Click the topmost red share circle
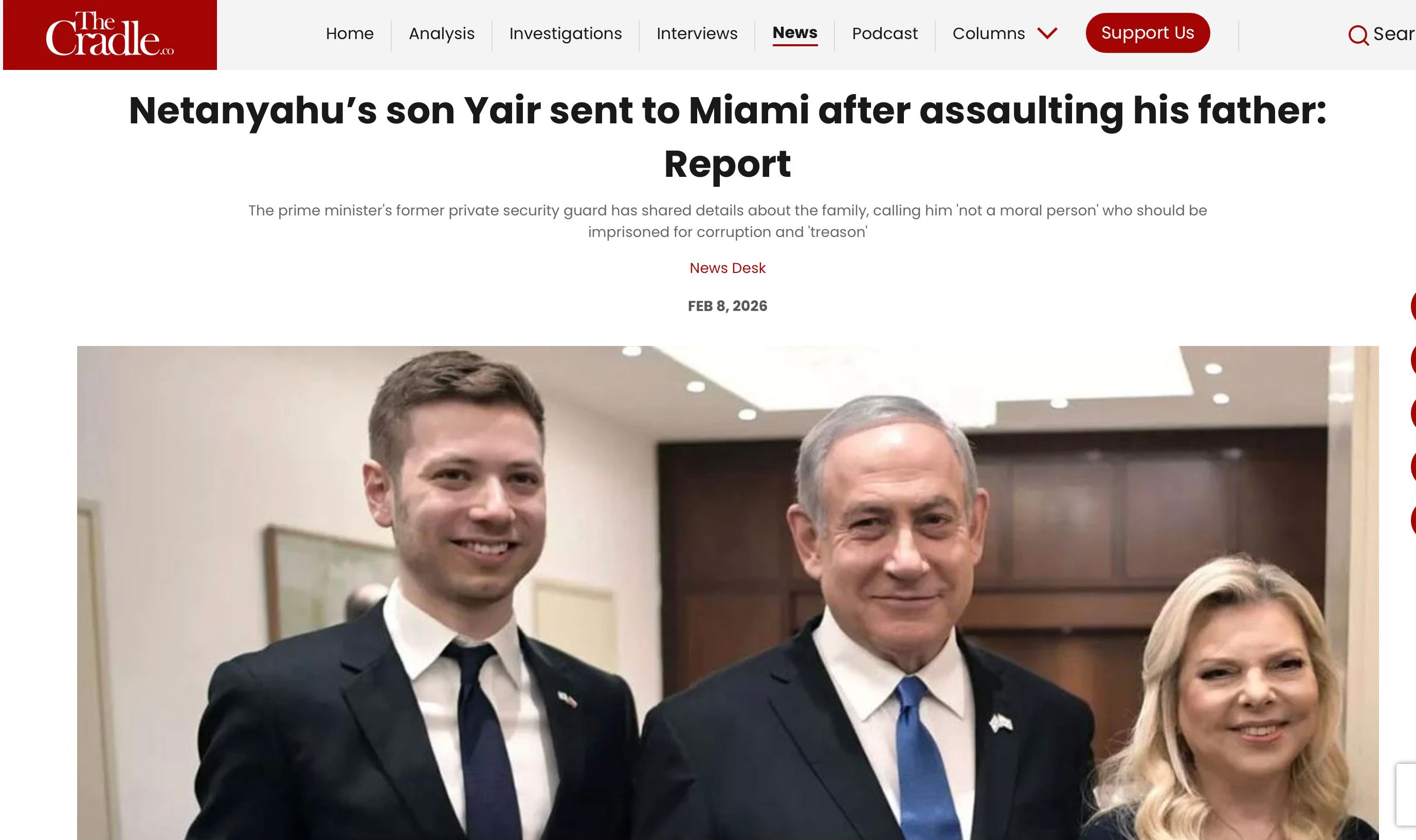The image size is (1416, 840). pos(1413,307)
